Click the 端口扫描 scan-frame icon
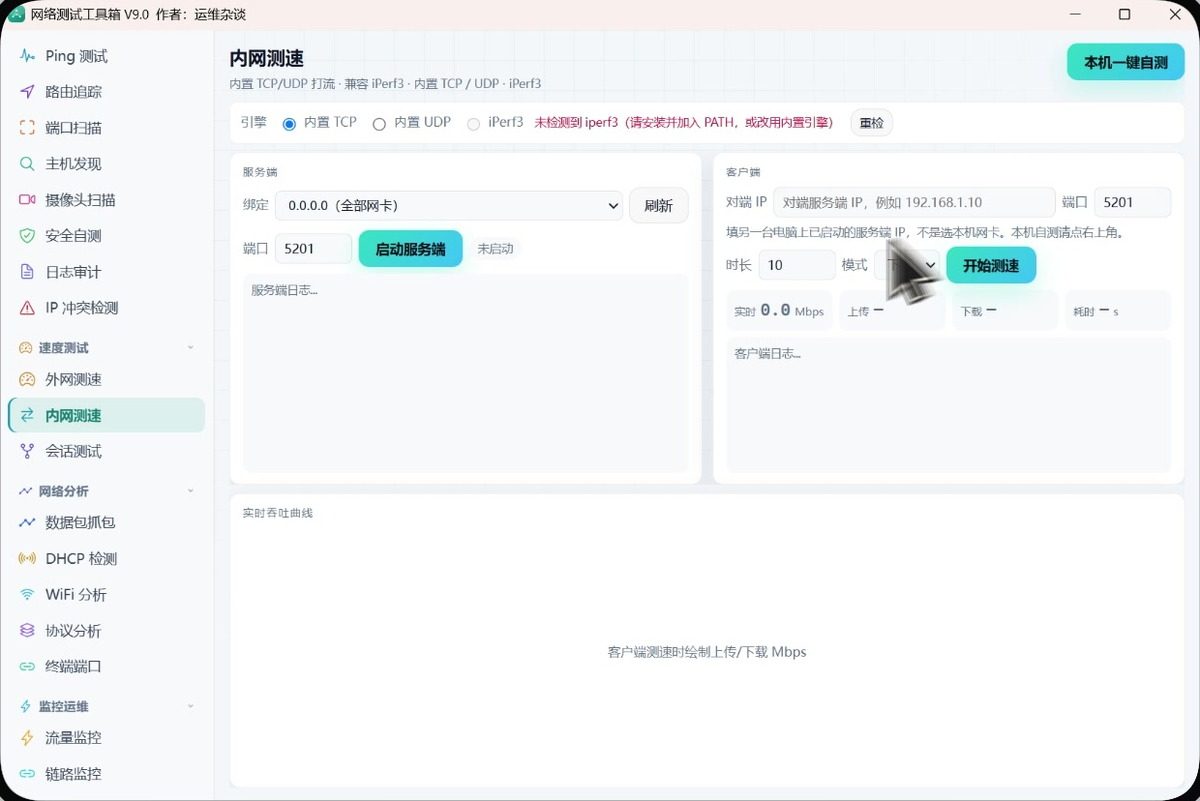 (x=27, y=128)
